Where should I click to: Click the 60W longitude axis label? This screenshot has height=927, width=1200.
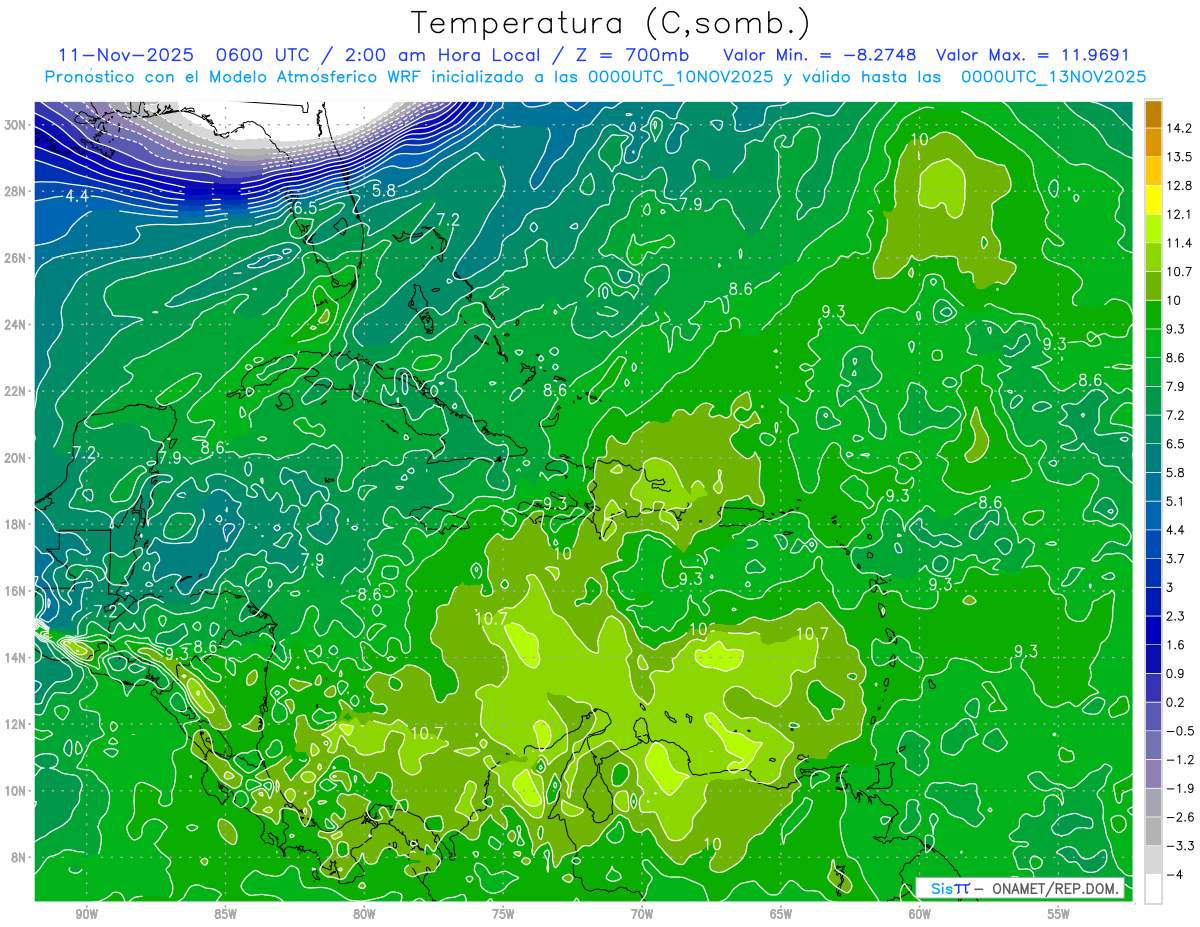click(x=920, y=914)
